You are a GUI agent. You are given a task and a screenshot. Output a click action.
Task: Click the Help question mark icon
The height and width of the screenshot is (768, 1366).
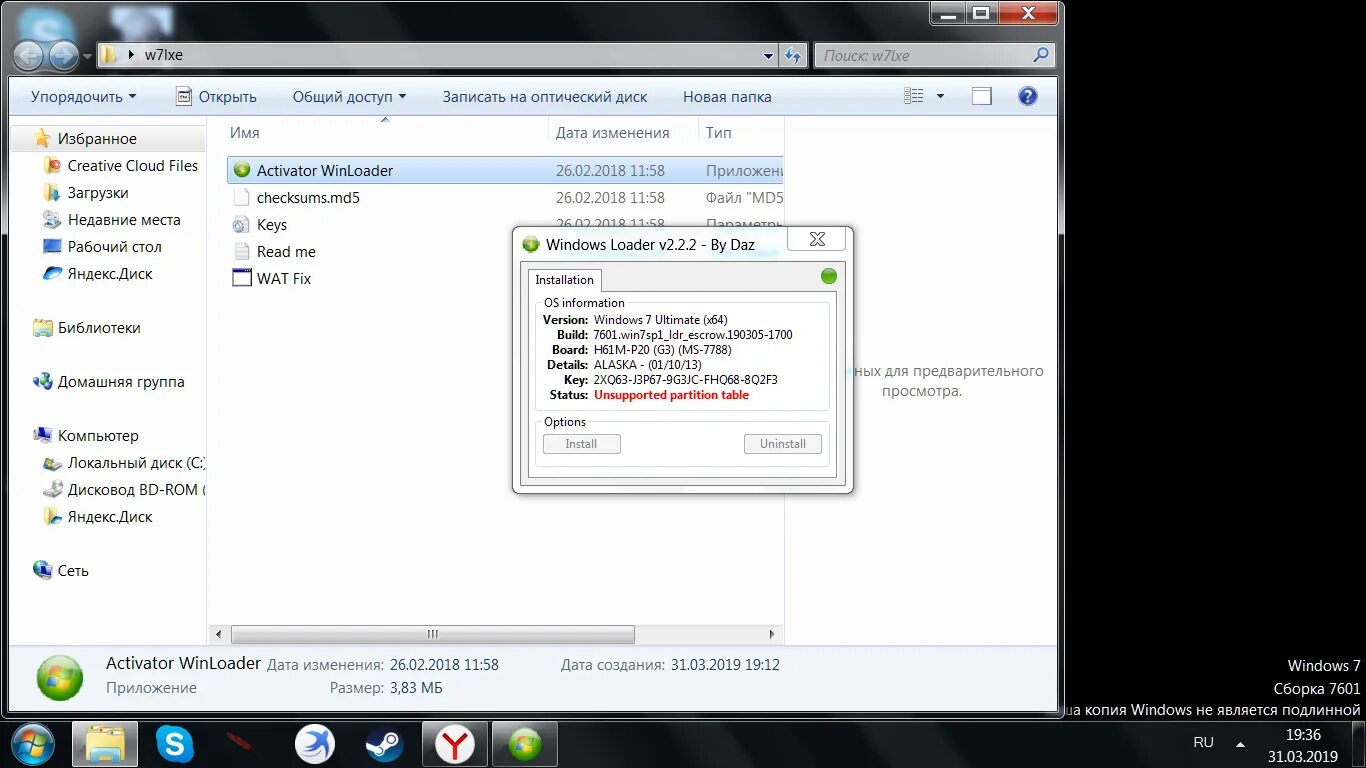coord(1028,96)
